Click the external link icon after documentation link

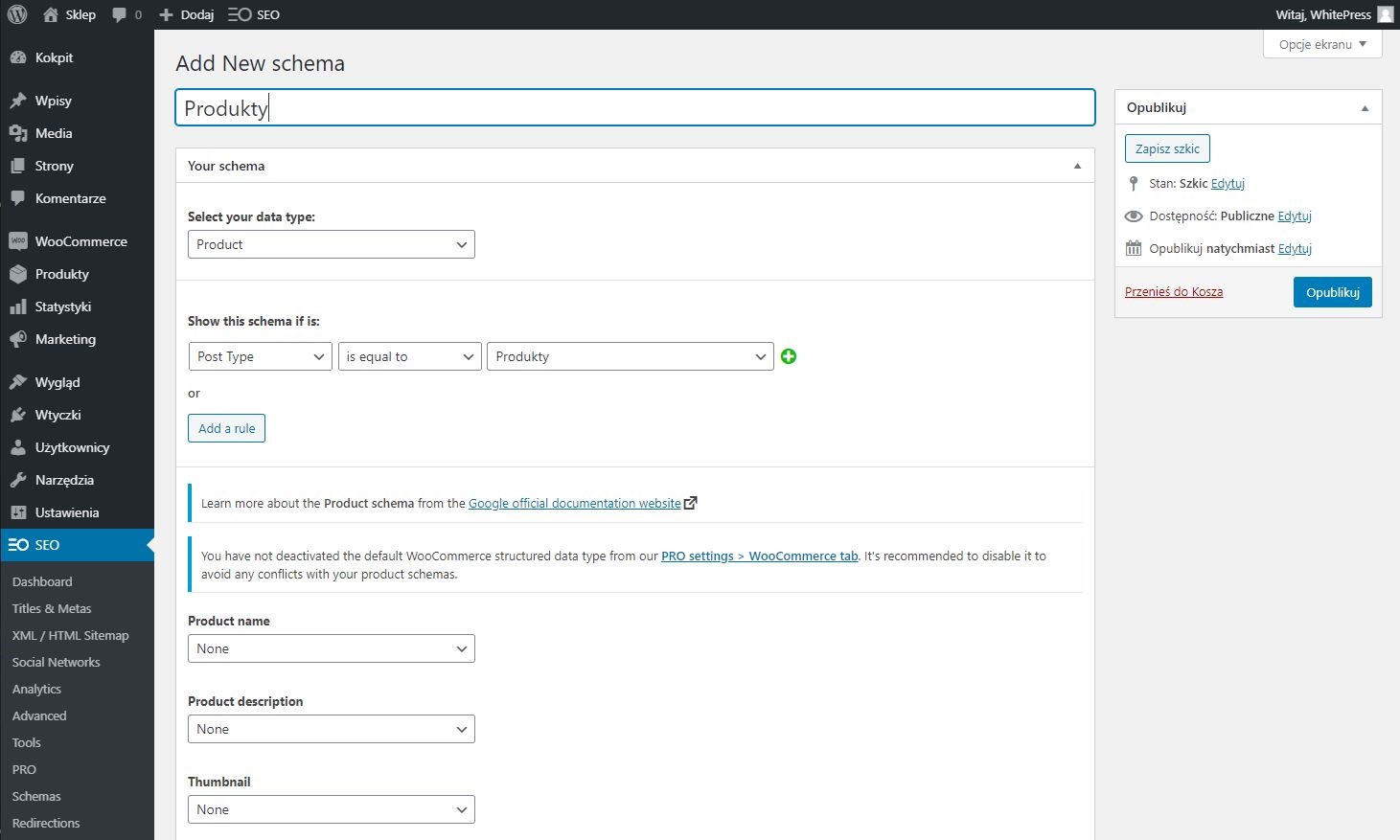point(691,503)
